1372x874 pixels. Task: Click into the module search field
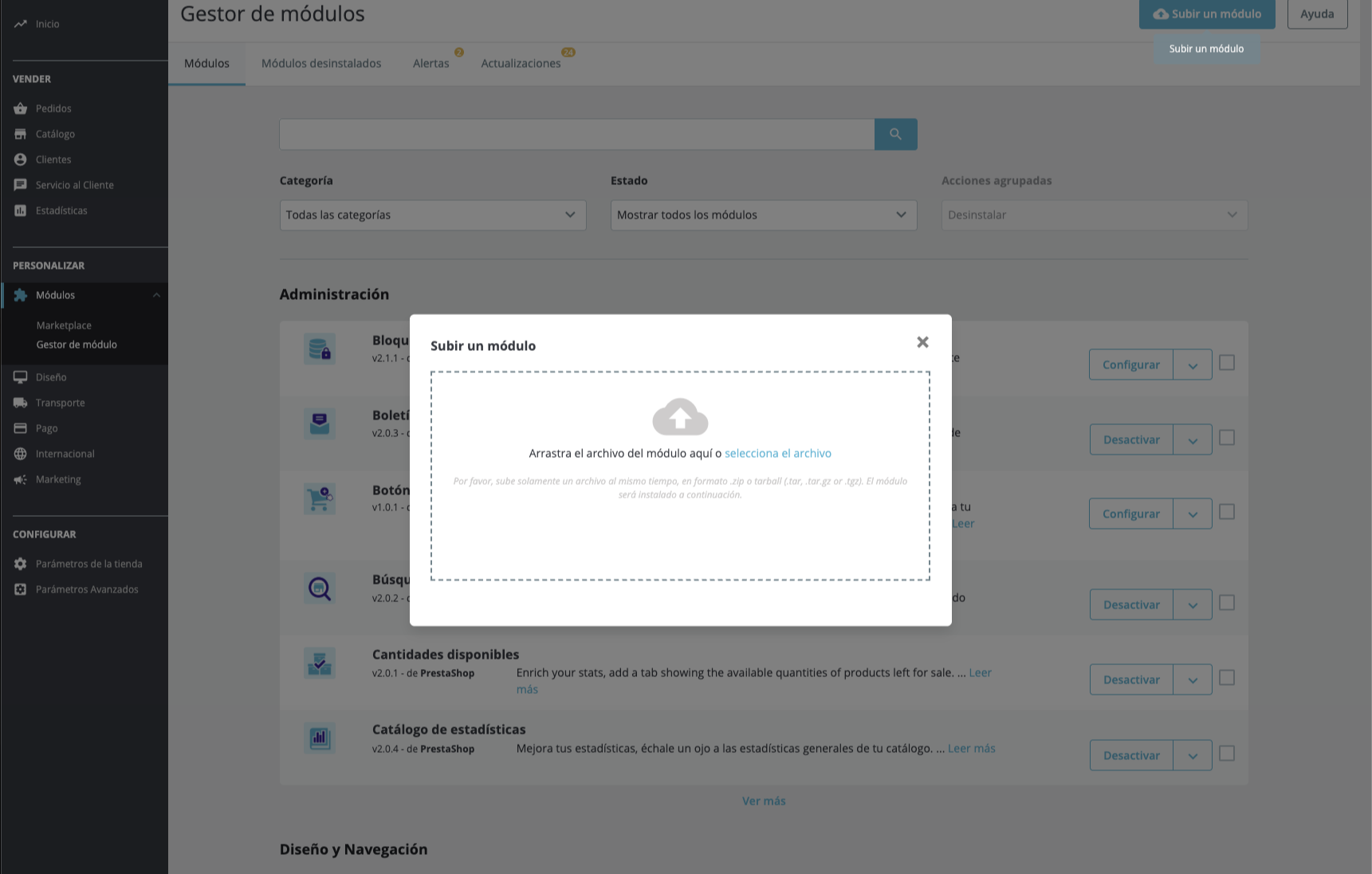point(576,134)
